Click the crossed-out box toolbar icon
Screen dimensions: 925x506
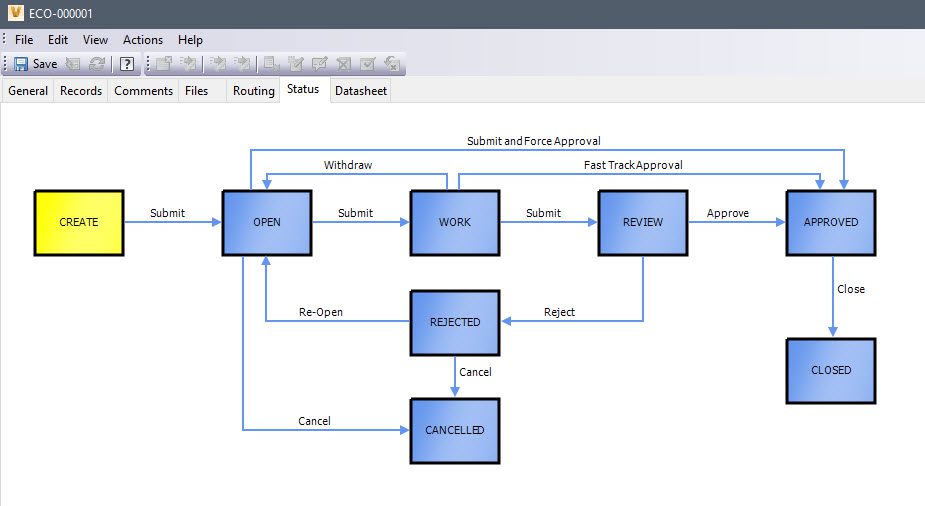343,64
